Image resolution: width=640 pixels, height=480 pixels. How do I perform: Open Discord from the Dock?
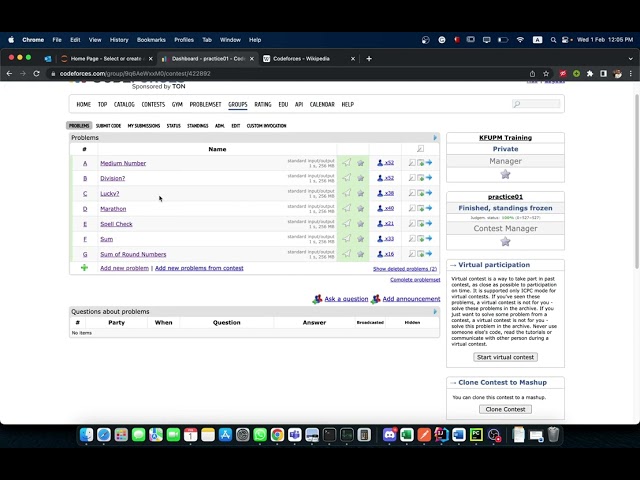389,435
